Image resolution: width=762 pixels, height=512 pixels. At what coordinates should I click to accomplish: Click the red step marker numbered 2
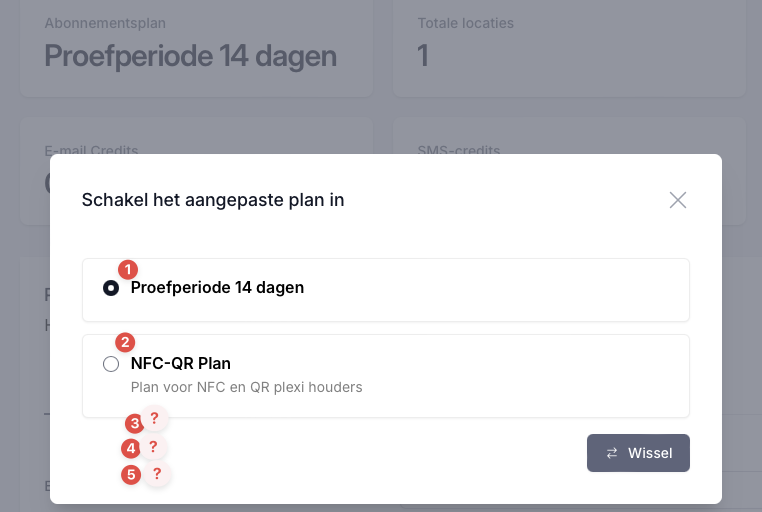coord(126,341)
